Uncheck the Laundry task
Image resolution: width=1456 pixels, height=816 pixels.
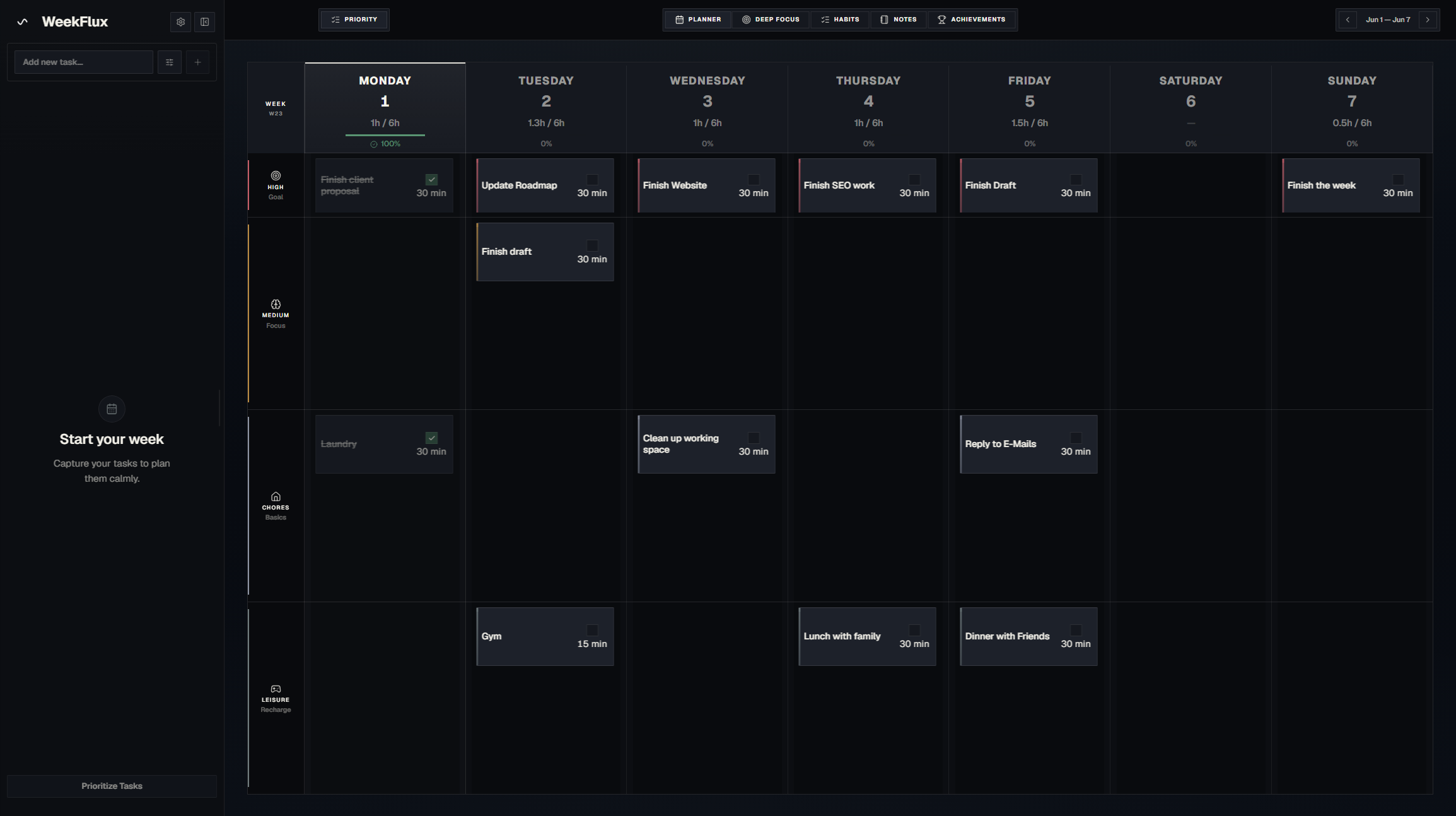[431, 438]
